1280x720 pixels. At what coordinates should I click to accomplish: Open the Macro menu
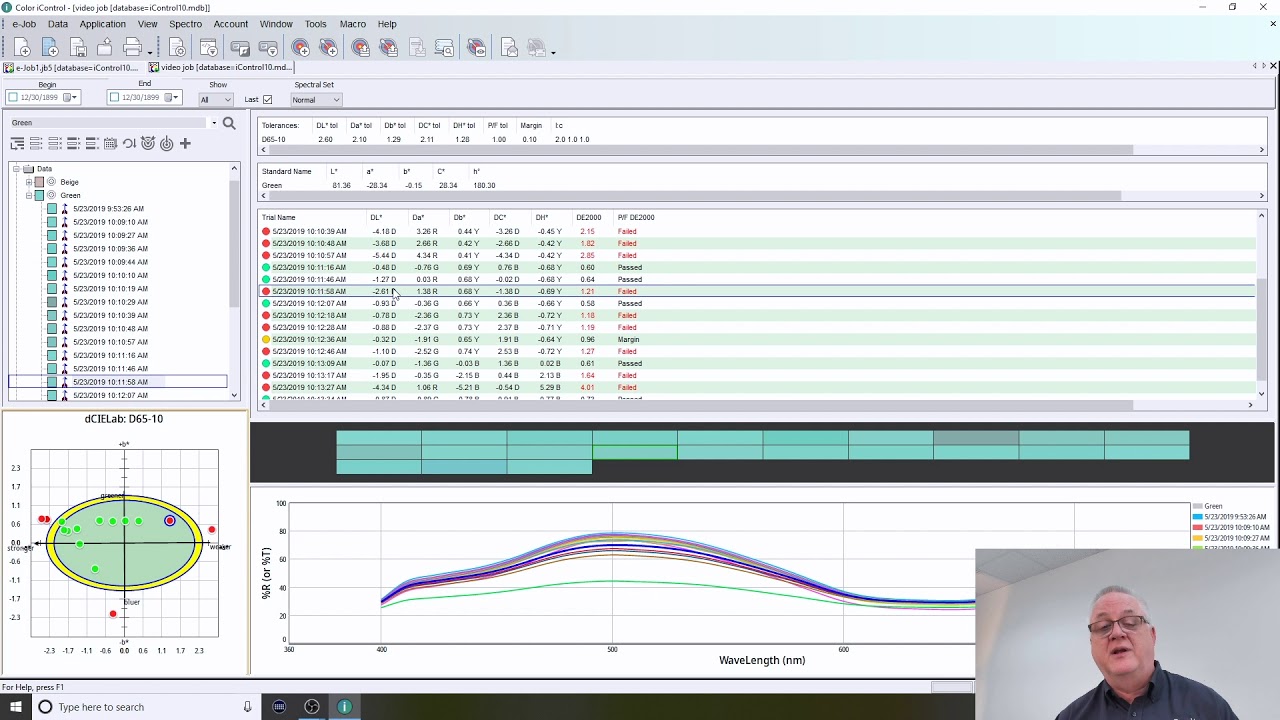352,24
